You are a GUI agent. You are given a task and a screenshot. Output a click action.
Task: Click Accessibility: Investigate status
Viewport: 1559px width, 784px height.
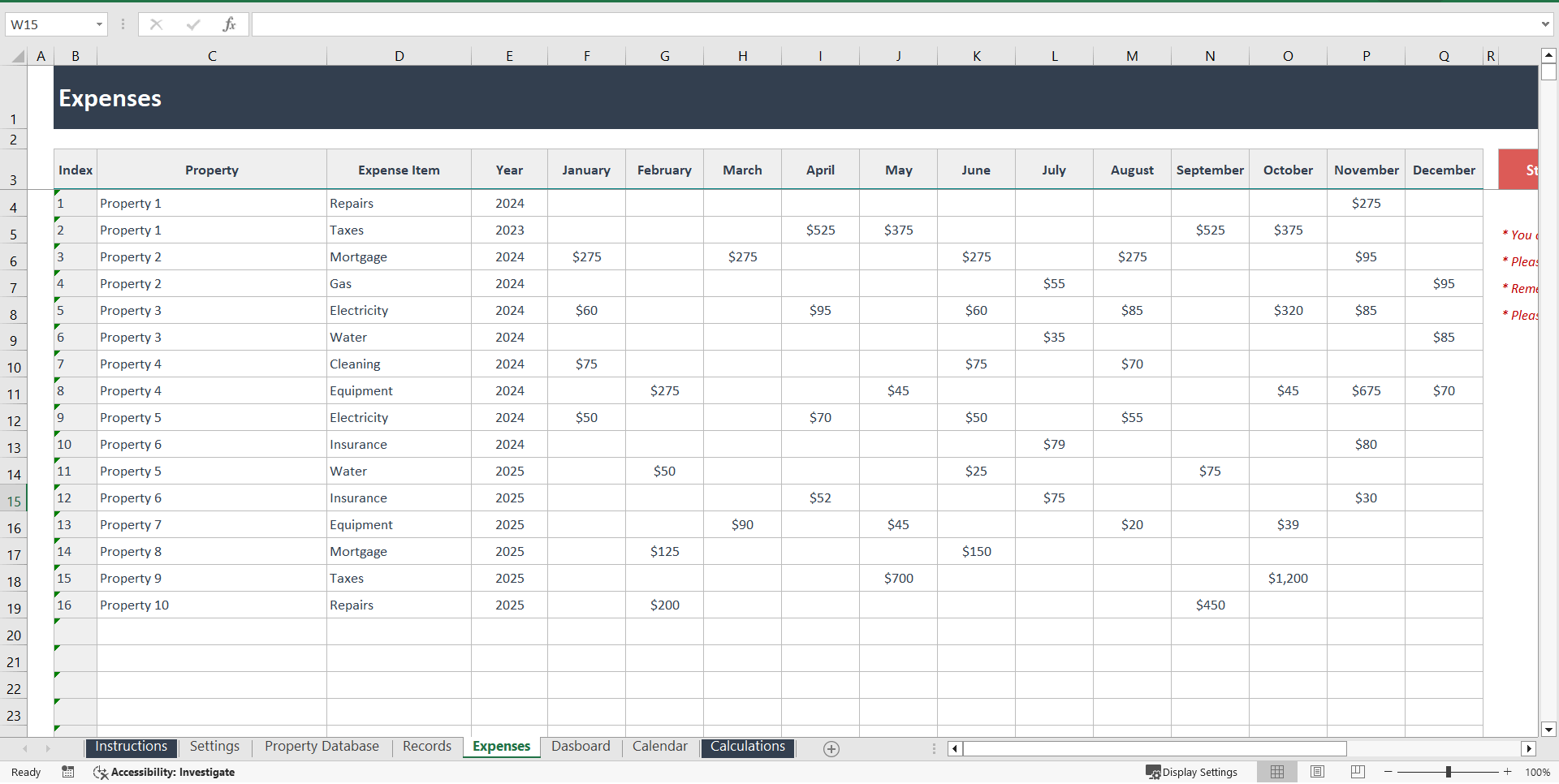(164, 772)
